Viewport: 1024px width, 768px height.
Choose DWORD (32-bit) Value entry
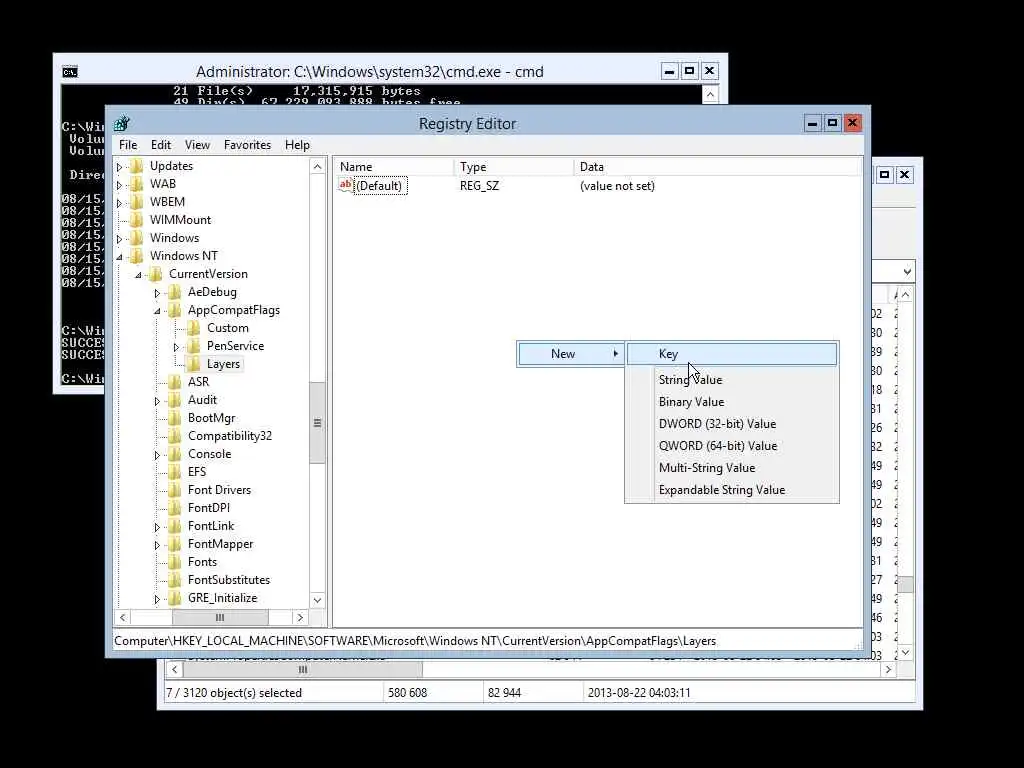pos(732,424)
